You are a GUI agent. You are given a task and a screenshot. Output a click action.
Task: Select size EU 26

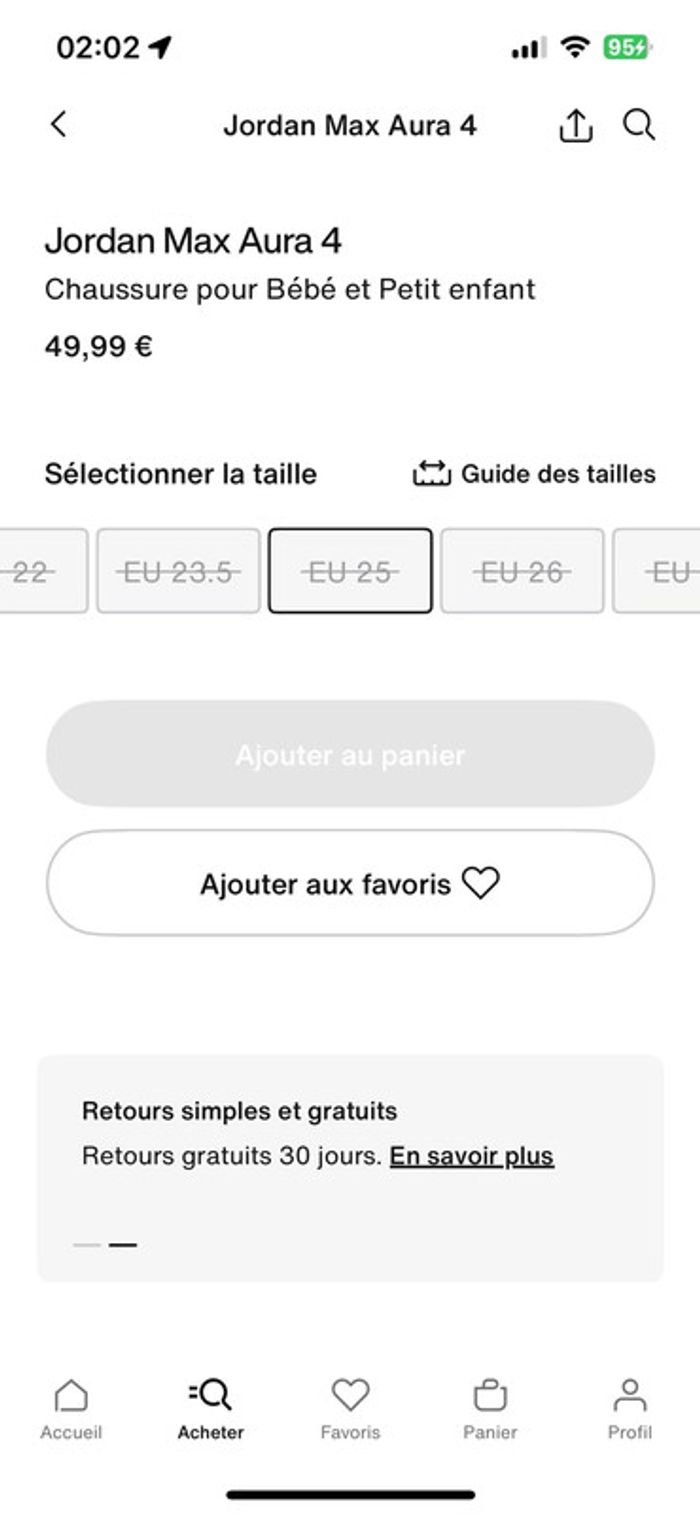point(522,571)
